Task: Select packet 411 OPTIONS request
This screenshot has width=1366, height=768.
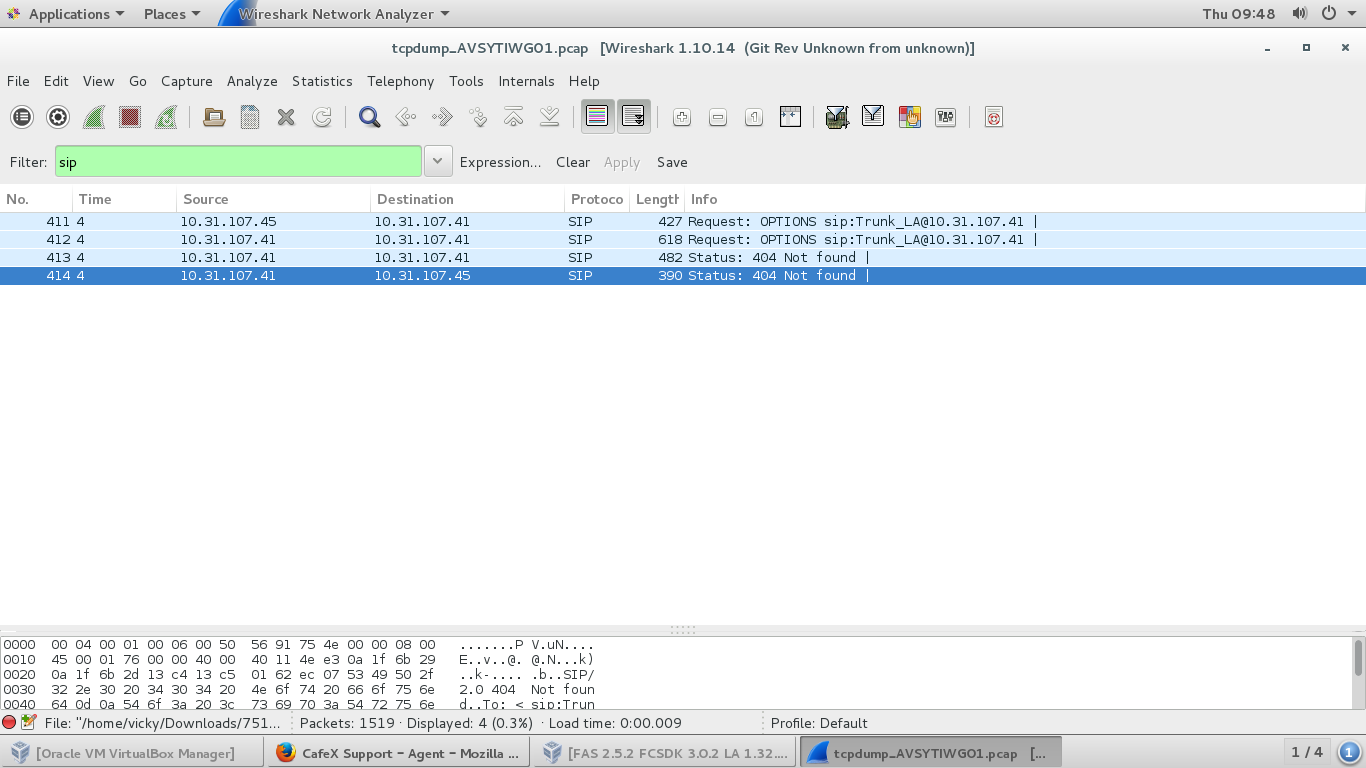Action: pyautogui.click(x=683, y=221)
